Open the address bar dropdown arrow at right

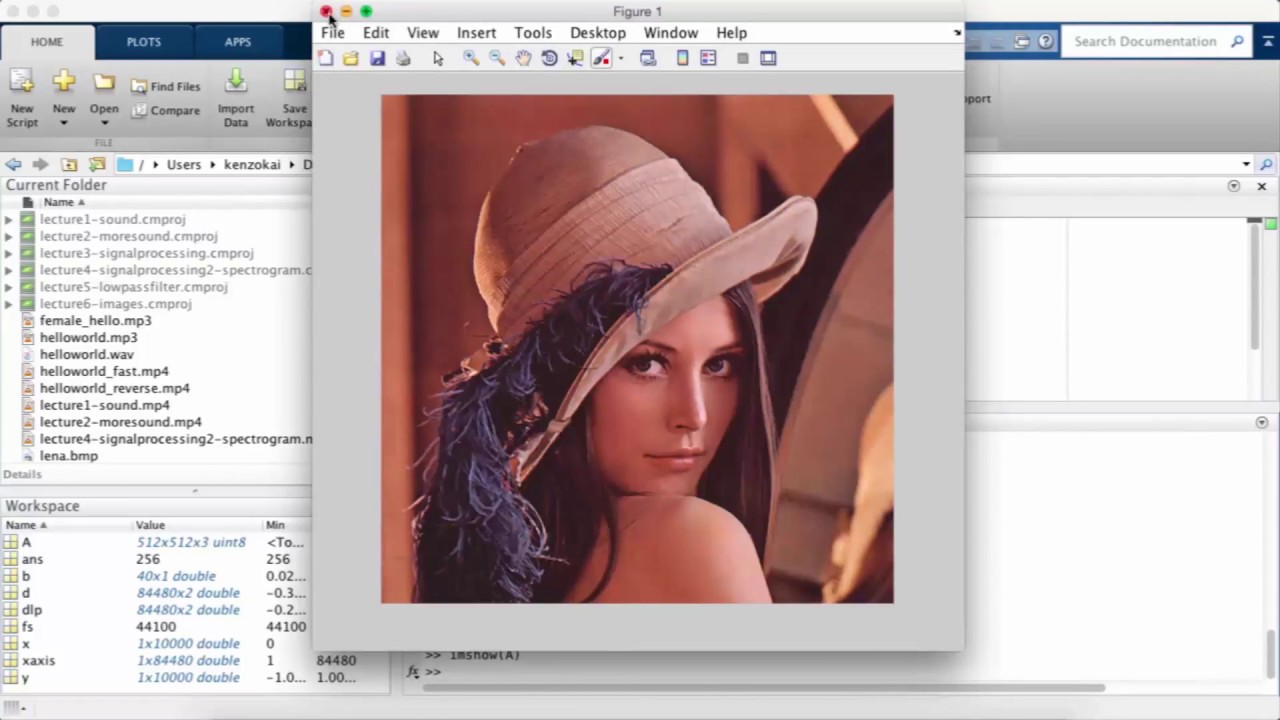1246,165
